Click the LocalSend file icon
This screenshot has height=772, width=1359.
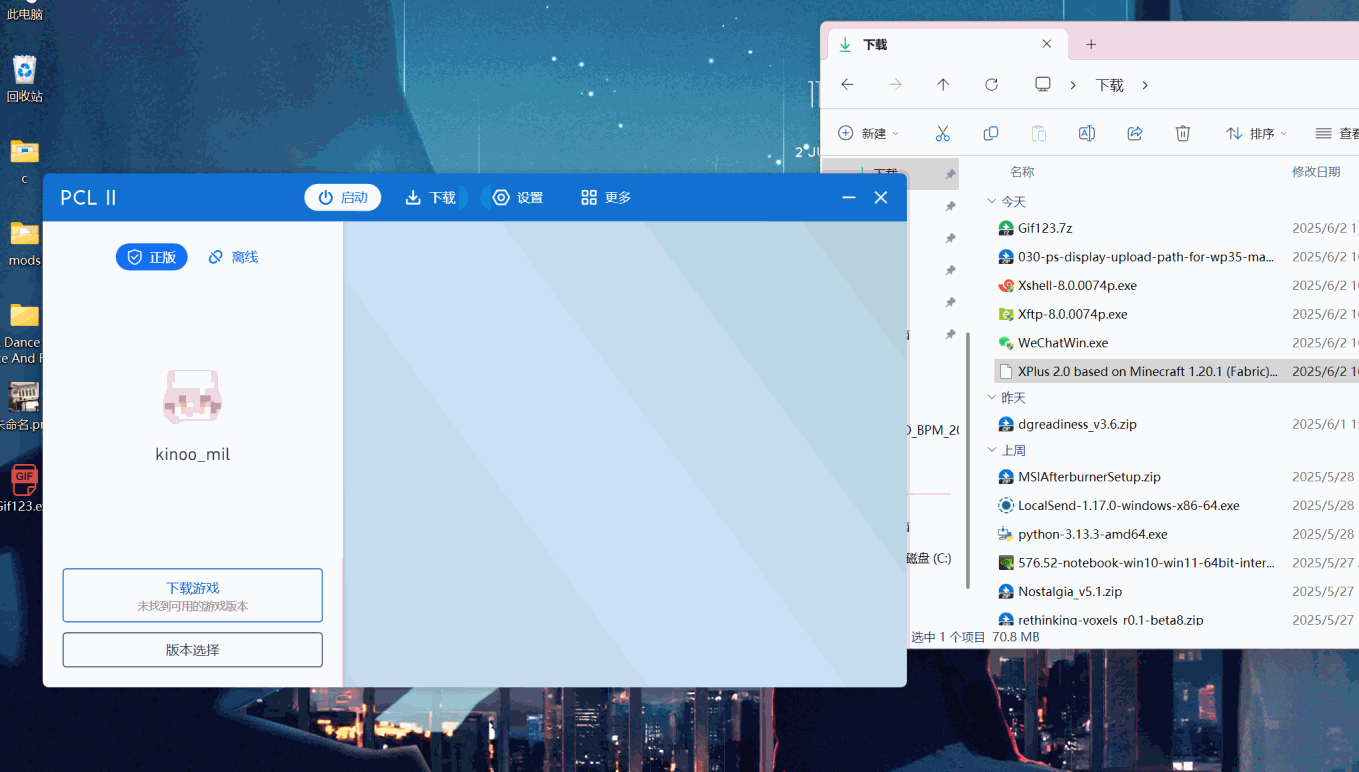pos(1006,506)
